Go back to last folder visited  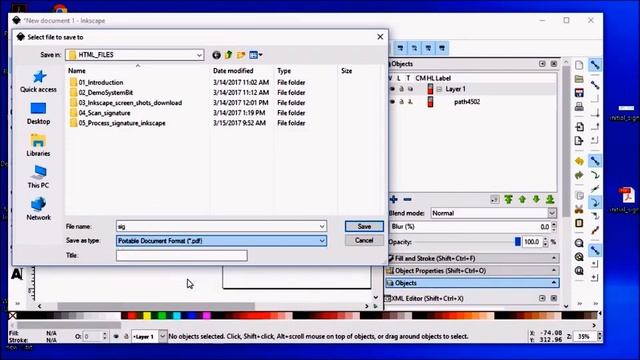(x=216, y=55)
